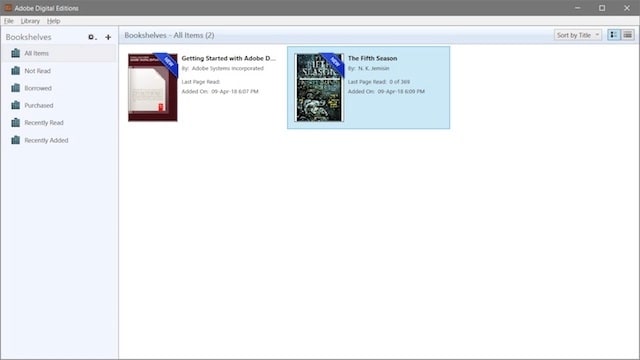
Task: Minimize the Adobe Digital Editions window
Action: [x=577, y=8]
